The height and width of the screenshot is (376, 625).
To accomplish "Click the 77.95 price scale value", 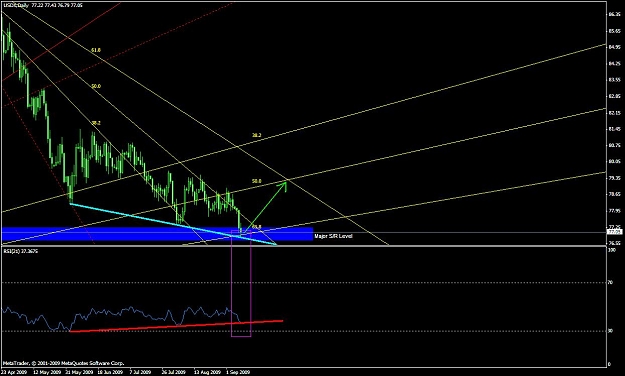I will (x=614, y=211).
